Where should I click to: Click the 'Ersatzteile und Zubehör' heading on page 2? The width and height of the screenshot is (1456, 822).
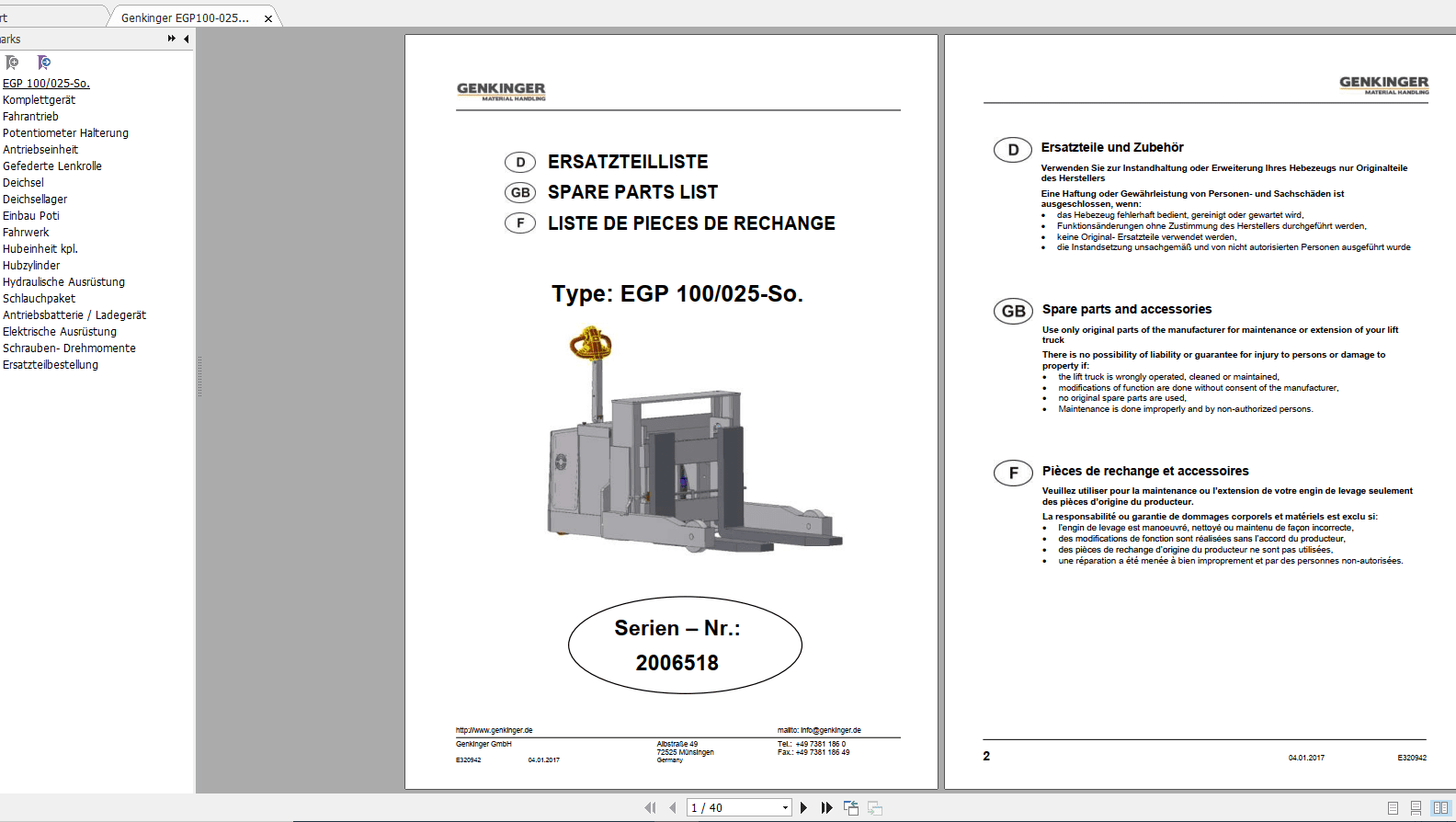click(x=1112, y=147)
